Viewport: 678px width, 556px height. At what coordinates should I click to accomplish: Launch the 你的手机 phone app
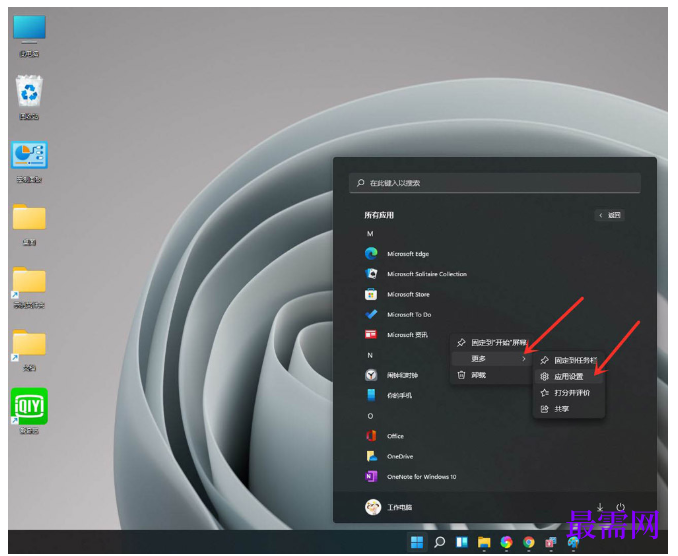point(388,395)
